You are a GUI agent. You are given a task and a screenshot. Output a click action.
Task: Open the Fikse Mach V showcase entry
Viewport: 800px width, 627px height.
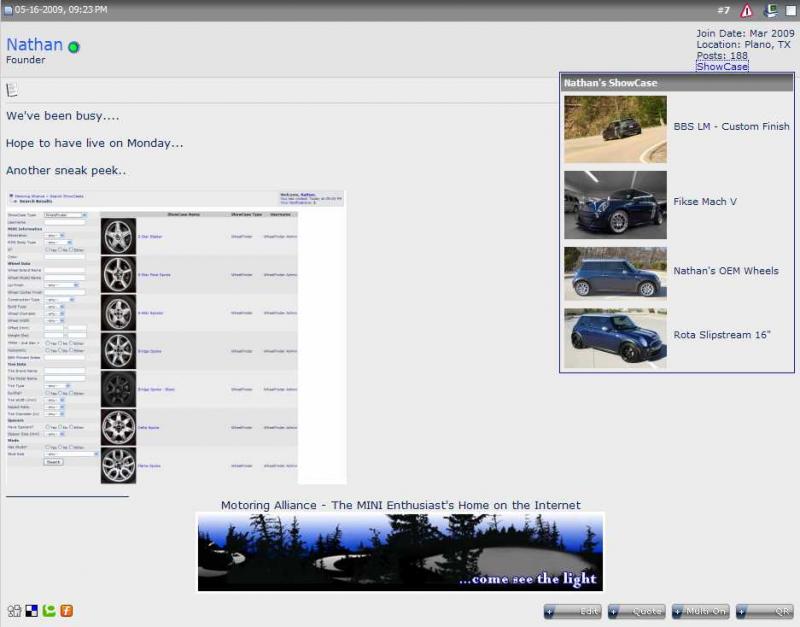pyautogui.click(x=705, y=202)
